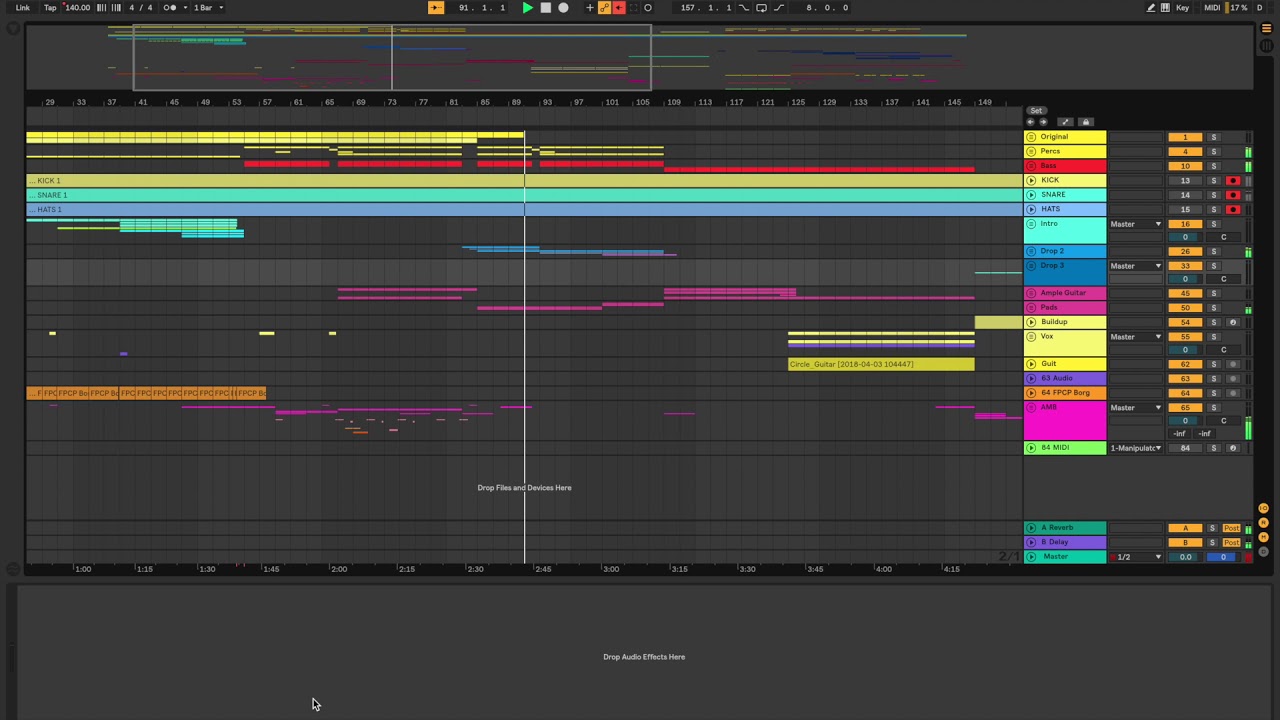The height and width of the screenshot is (720, 1280).
Task: Unfold the Bass group track
Action: pyautogui.click(x=1031, y=166)
